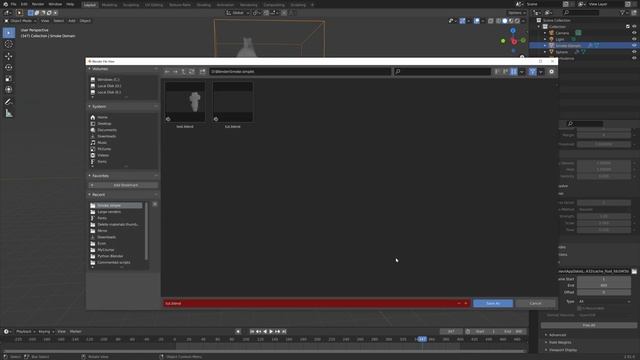Go forward in file browser history
The width and height of the screenshot is (640, 360).
pyautogui.click(x=175, y=71)
